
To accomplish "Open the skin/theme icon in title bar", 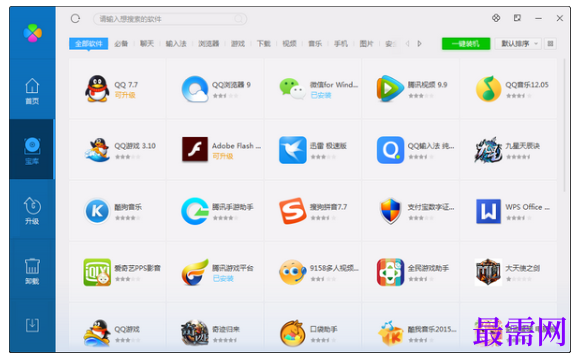I will pos(496,18).
